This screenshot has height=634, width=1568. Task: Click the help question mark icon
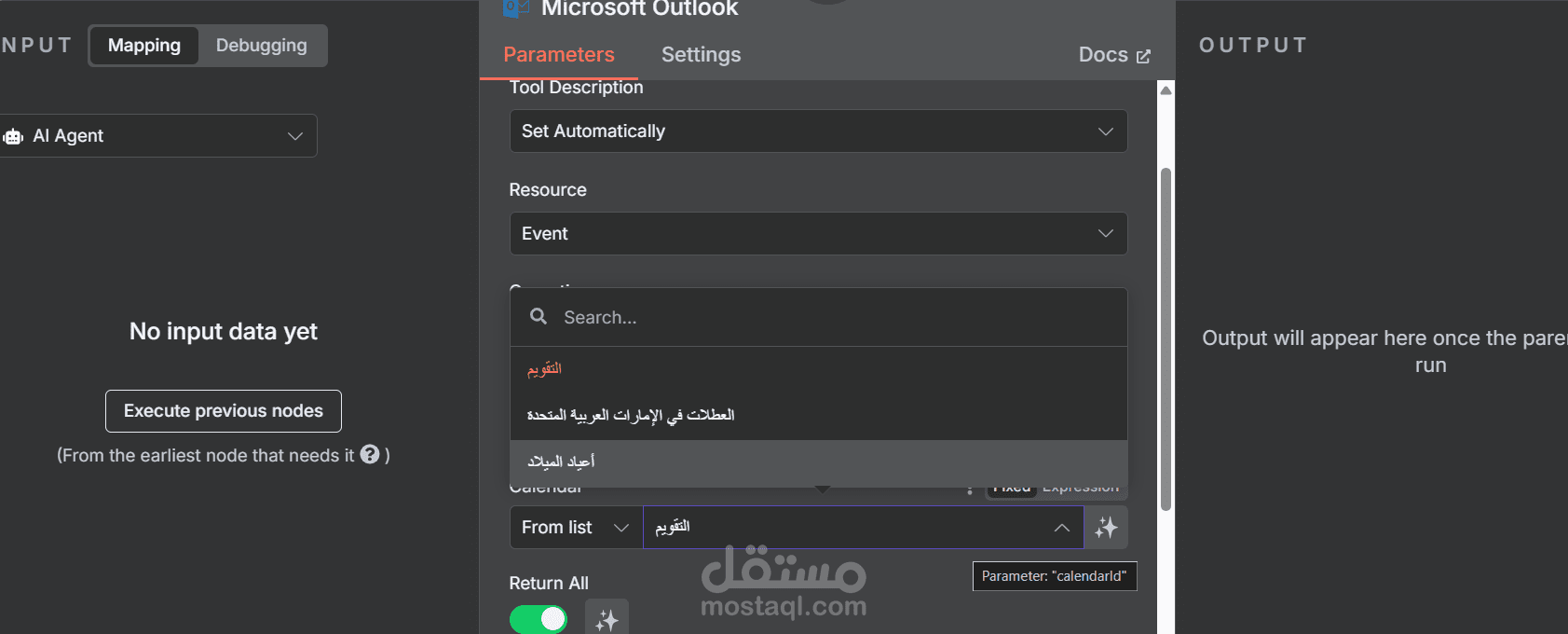point(370,454)
